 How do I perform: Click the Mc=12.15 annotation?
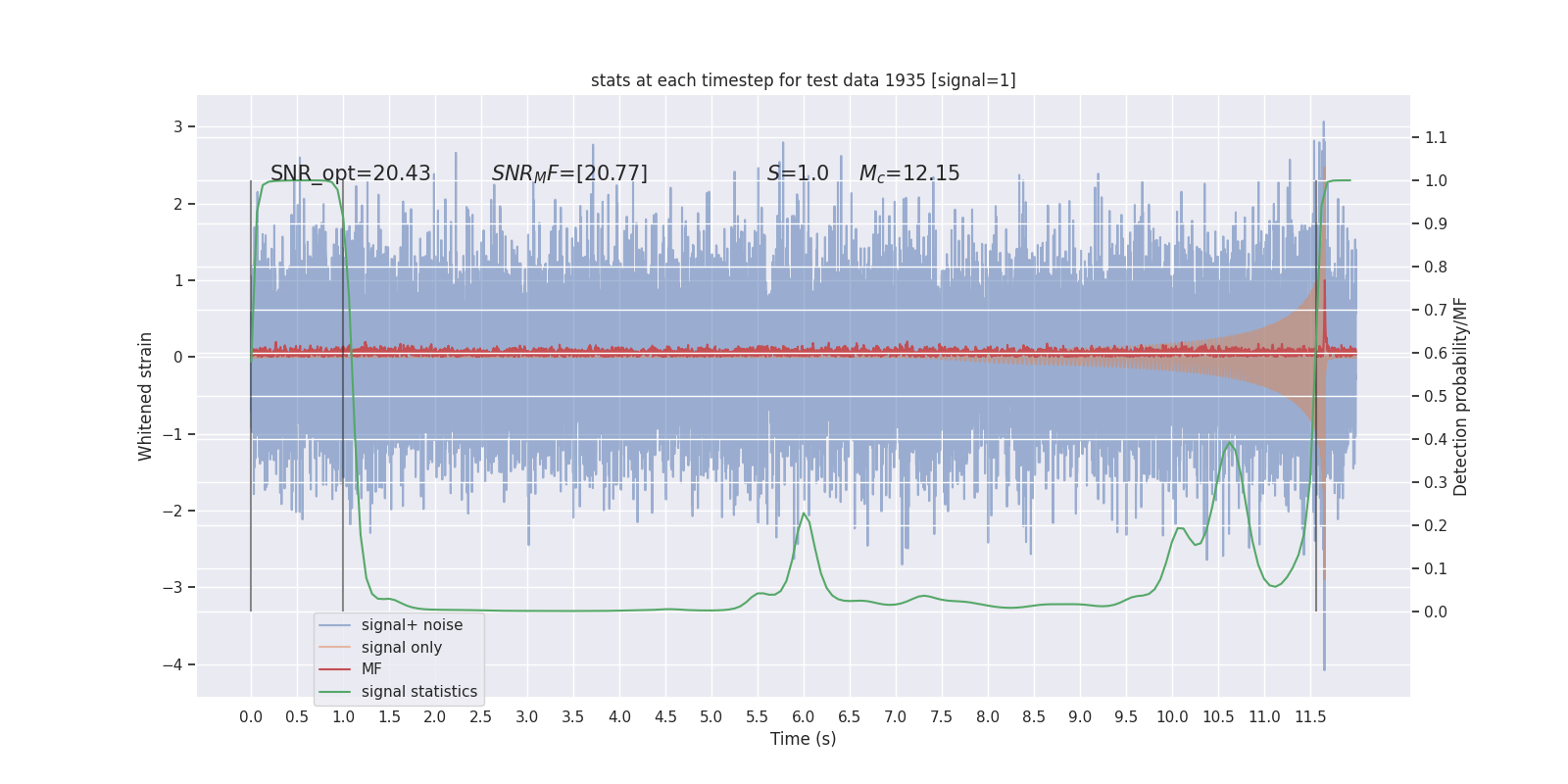coord(909,173)
